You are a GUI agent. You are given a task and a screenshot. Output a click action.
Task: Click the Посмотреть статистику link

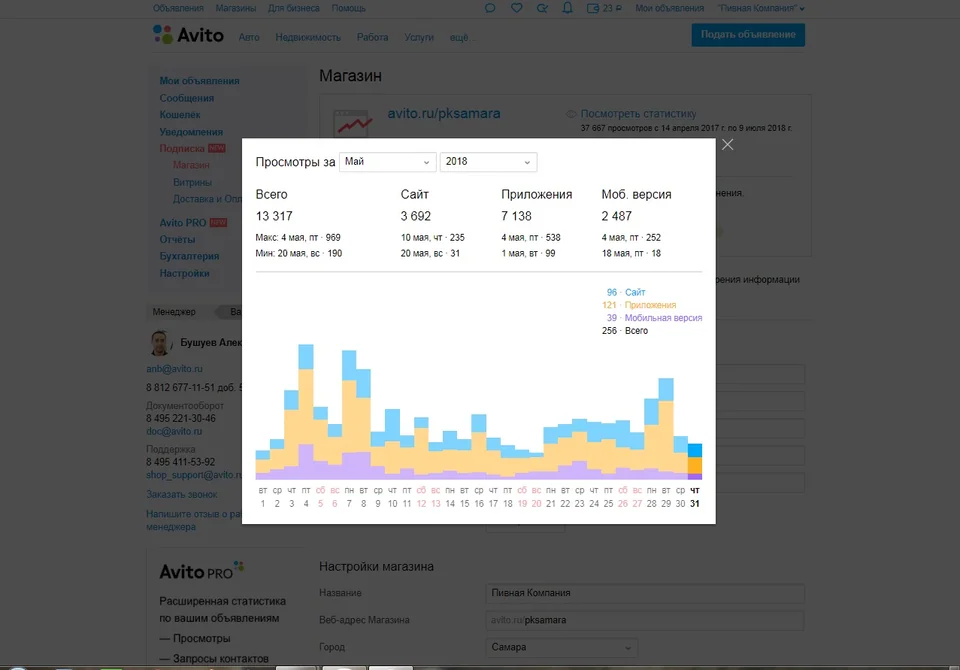[639, 114]
